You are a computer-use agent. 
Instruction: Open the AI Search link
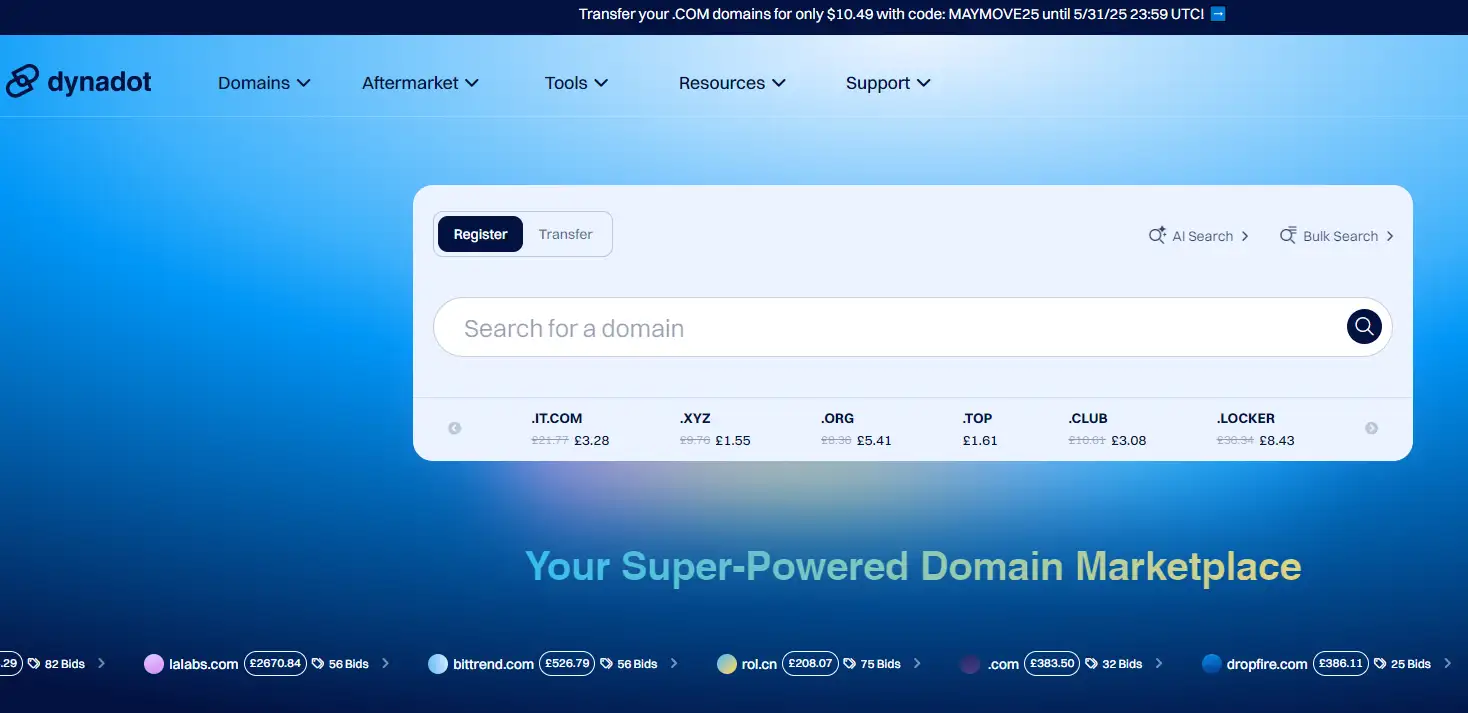[1199, 236]
